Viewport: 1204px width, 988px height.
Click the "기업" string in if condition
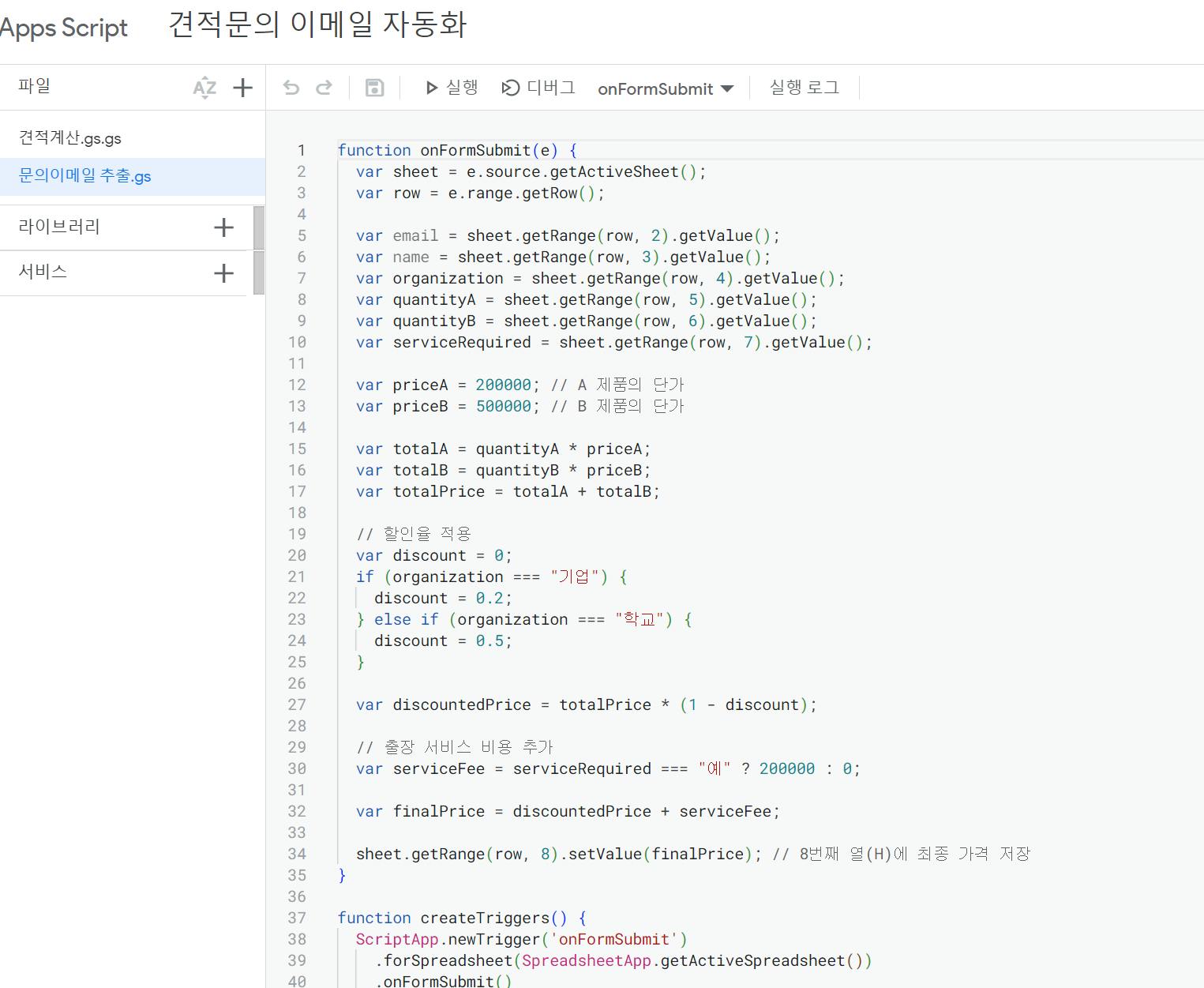tap(574, 577)
